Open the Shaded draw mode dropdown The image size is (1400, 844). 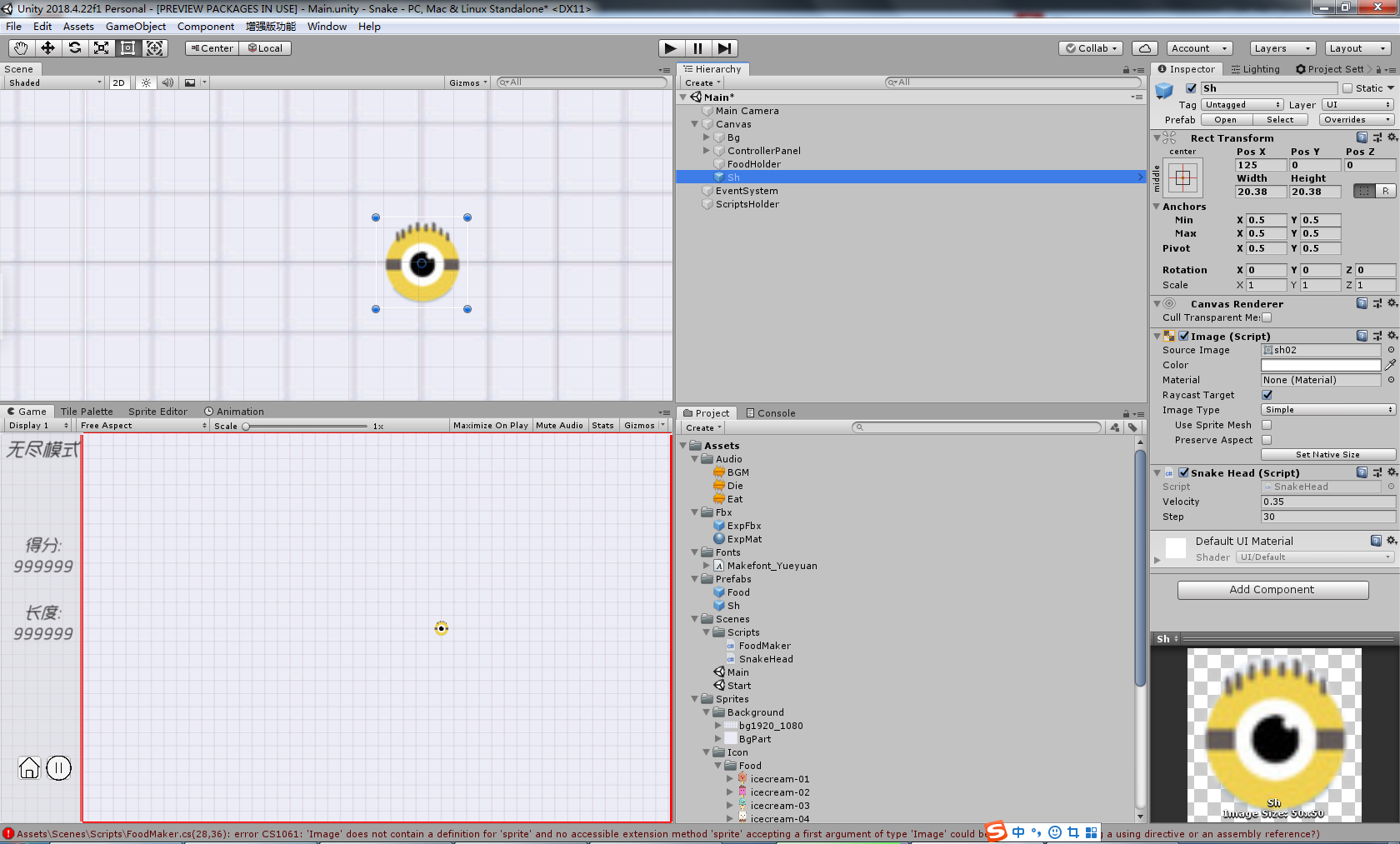53,82
